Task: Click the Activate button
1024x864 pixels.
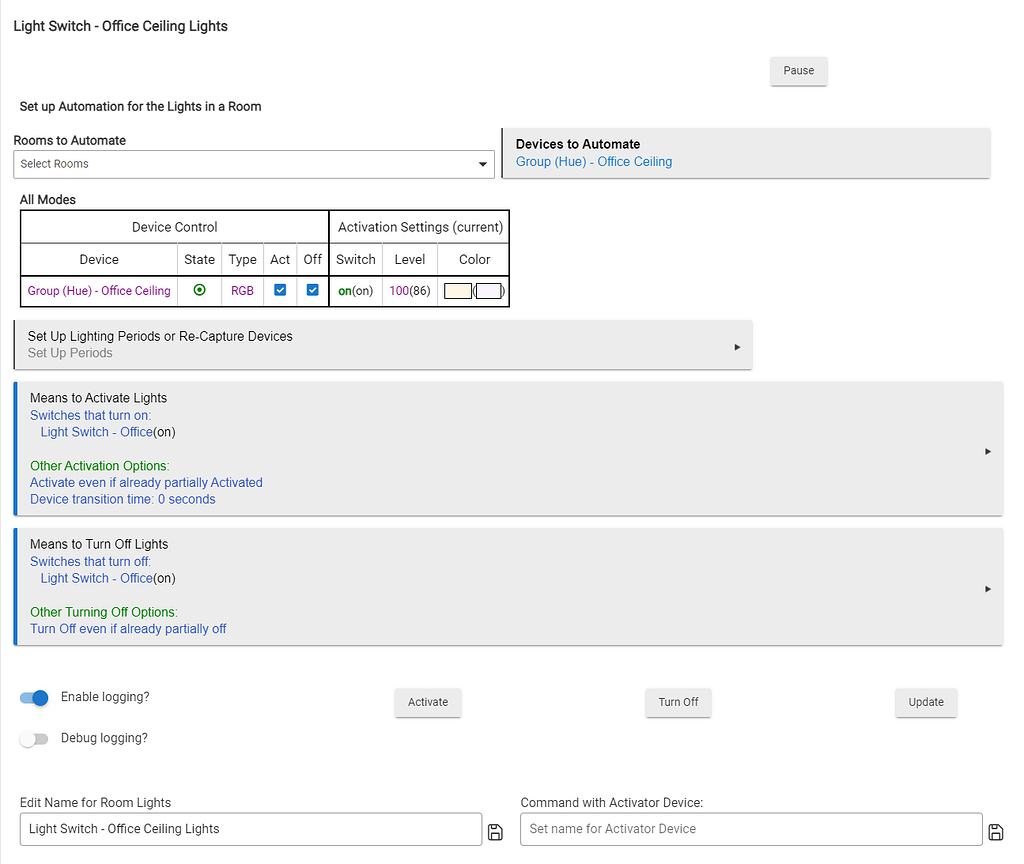Action: [x=428, y=702]
